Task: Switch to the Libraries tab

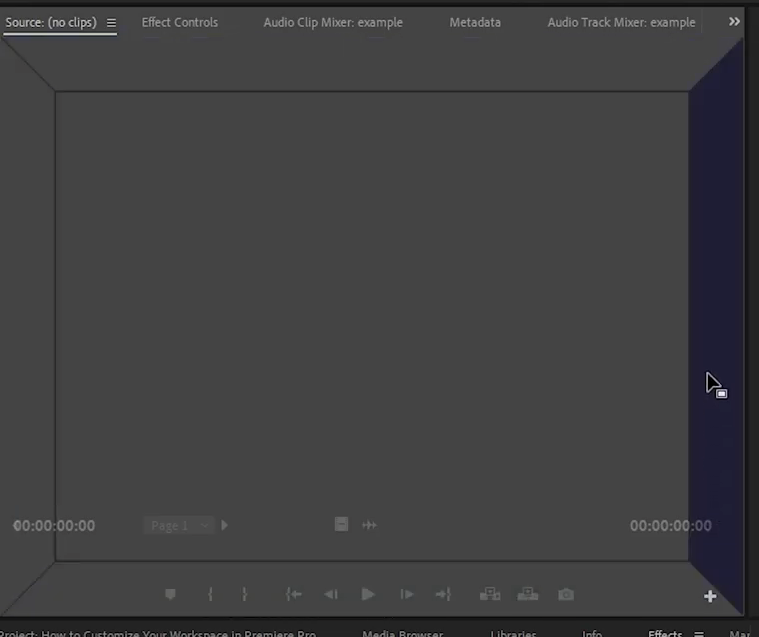Action: [x=513, y=633]
